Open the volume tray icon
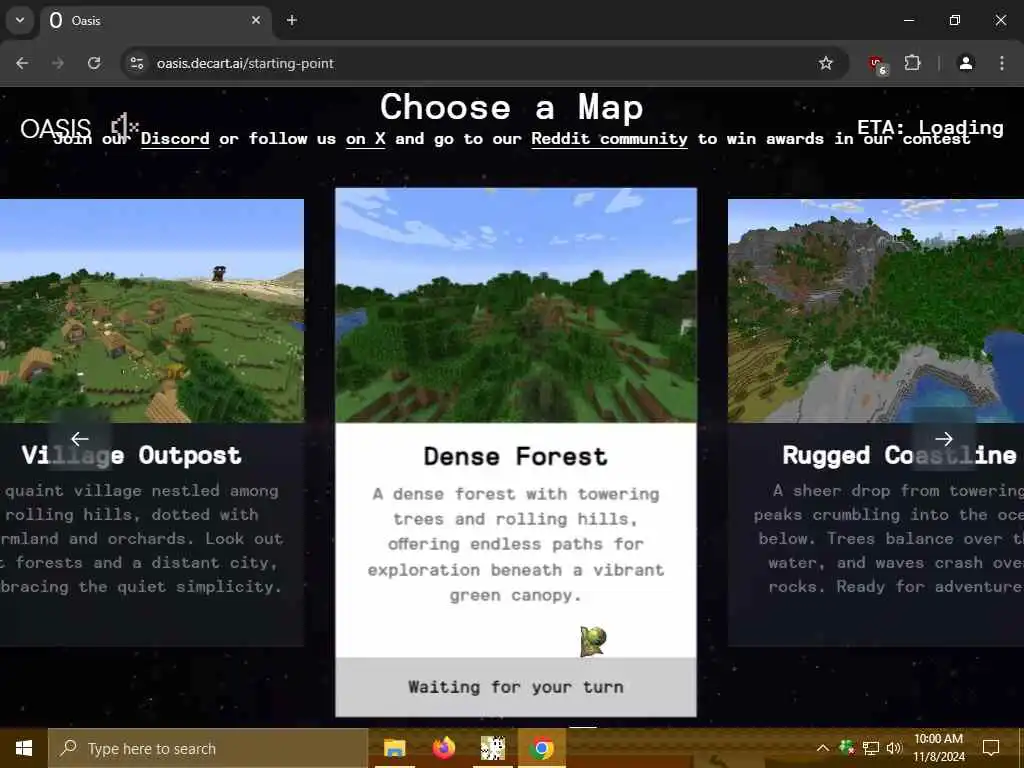This screenshot has height=768, width=1024. [x=894, y=748]
